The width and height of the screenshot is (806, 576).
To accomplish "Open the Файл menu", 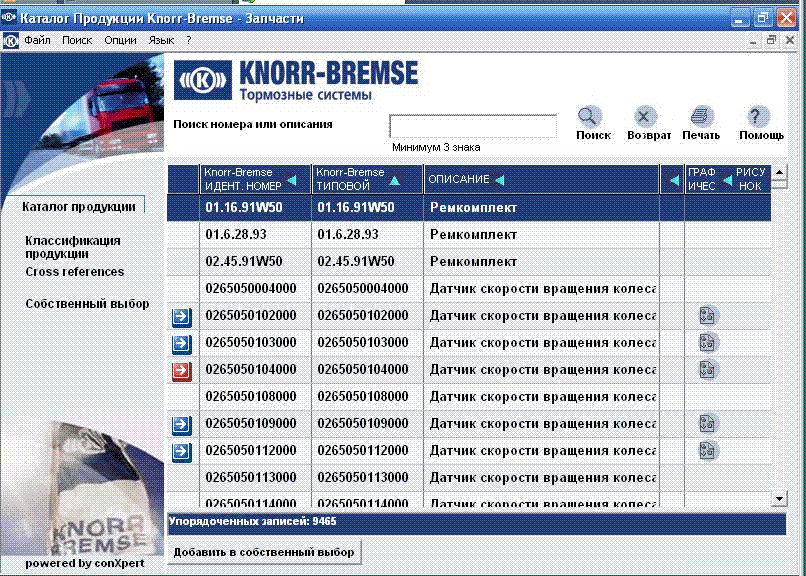I will pos(38,40).
